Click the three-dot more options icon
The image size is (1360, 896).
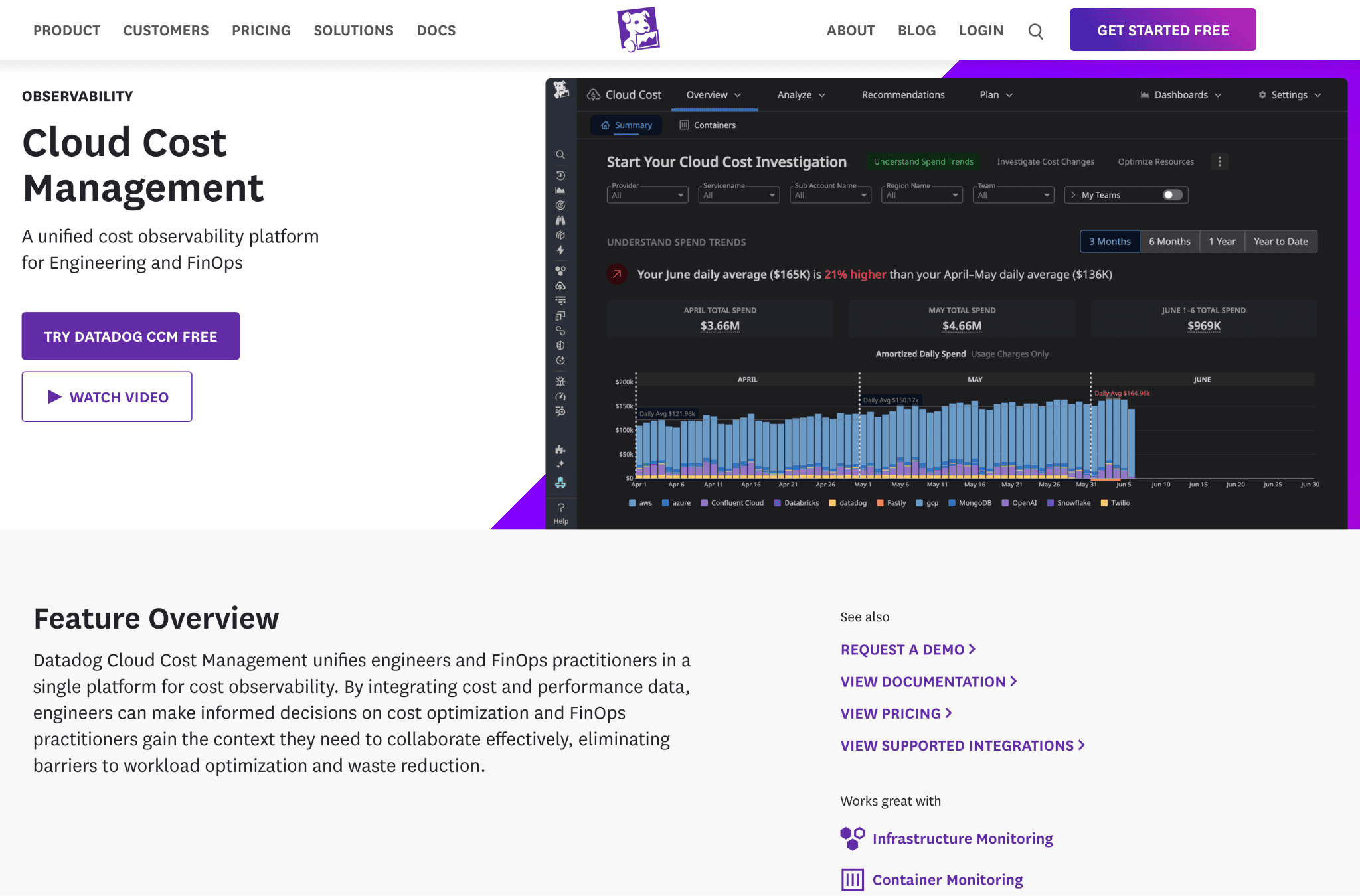[1219, 161]
